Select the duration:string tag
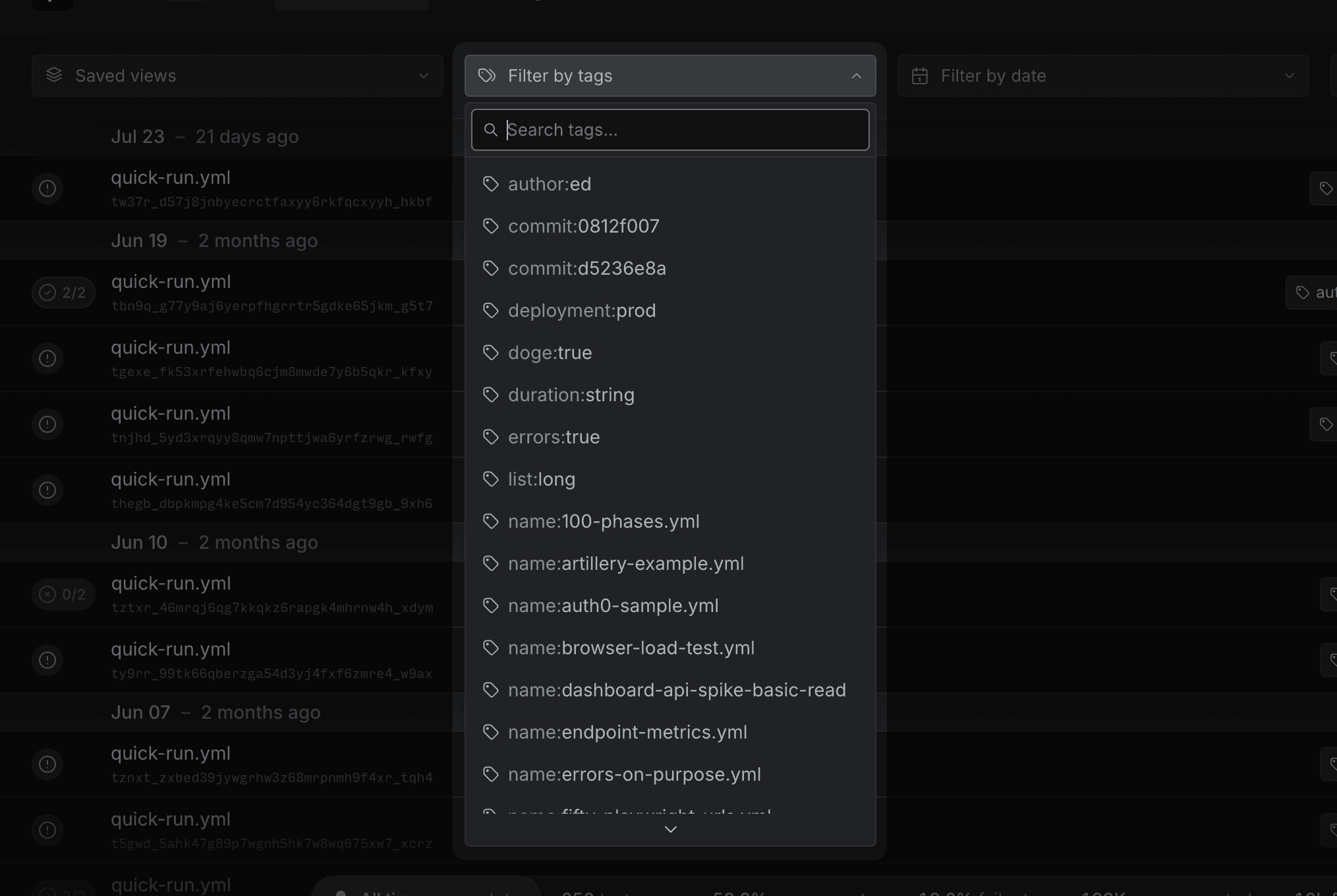The height and width of the screenshot is (896, 1337). pos(670,395)
